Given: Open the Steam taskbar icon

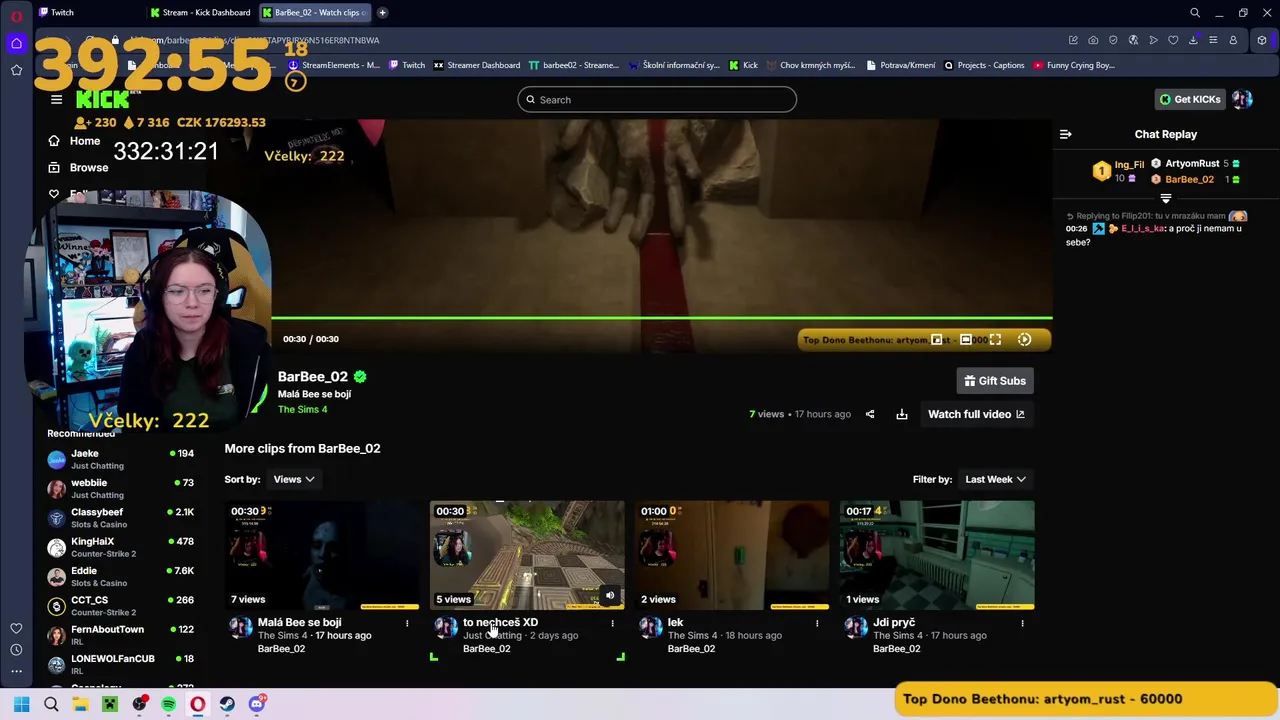Looking at the screenshot, I should pyautogui.click(x=227, y=704).
